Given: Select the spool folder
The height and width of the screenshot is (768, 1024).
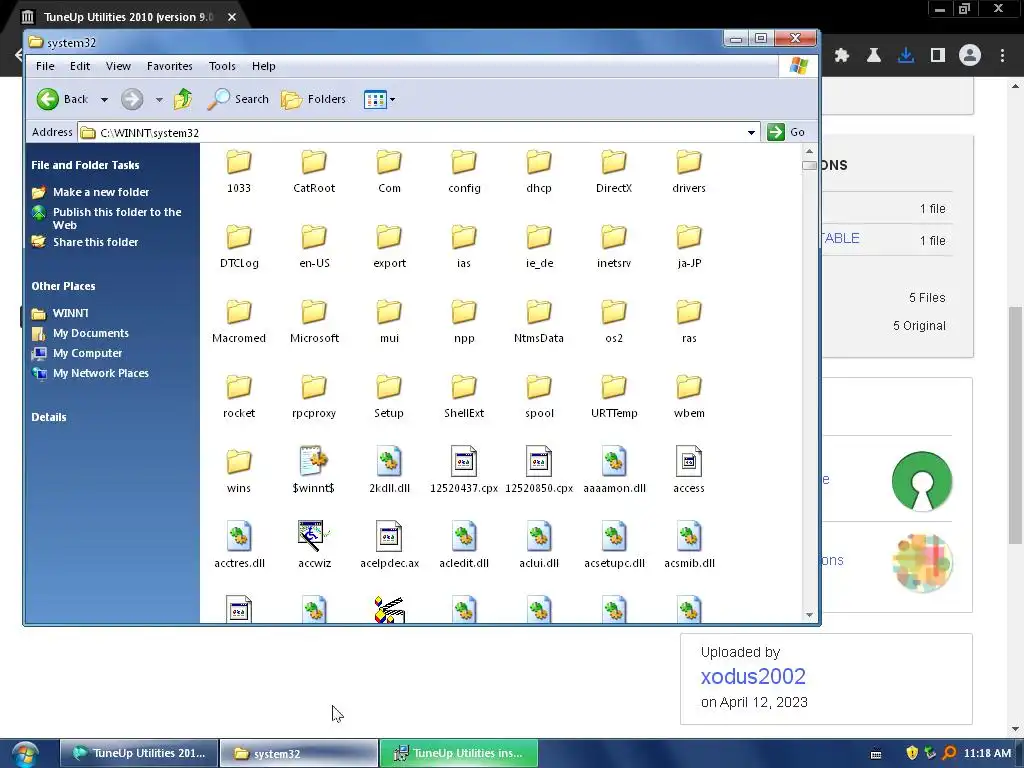Looking at the screenshot, I should pyautogui.click(x=539, y=397).
